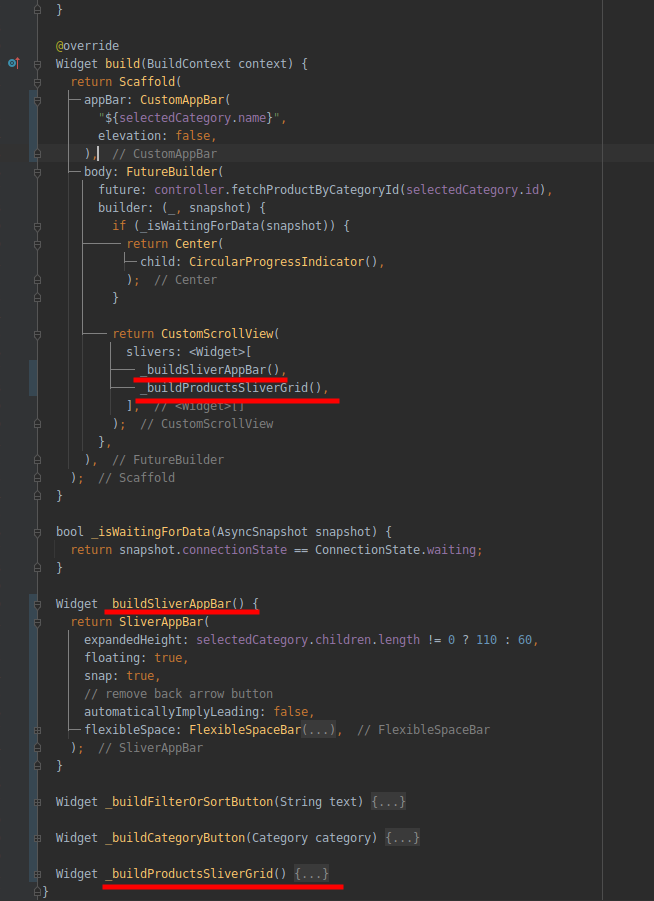
Task: Click the '@override' annotation
Action: click(87, 46)
